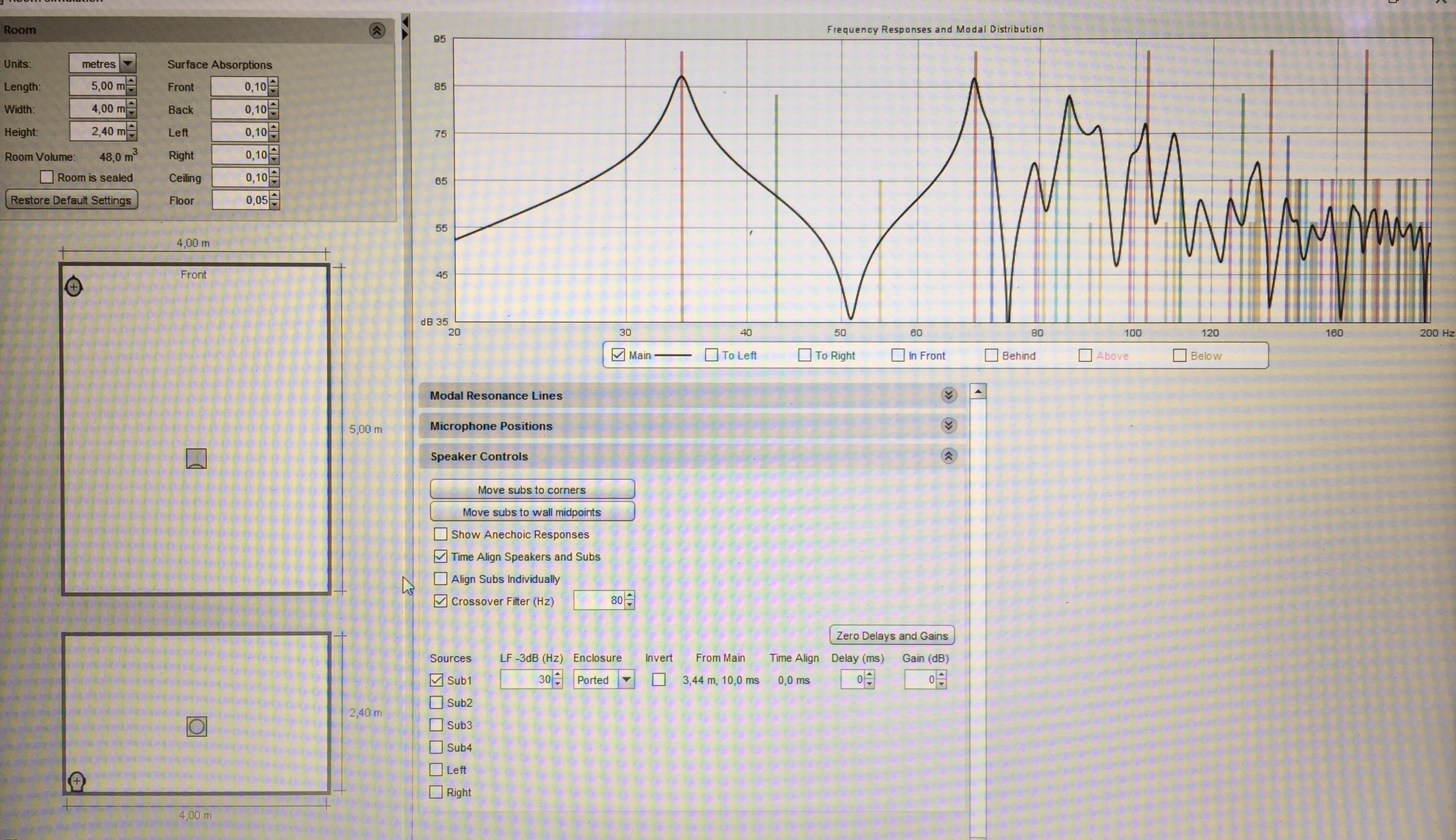Screen dimensions: 1456x840
Task: Check Show Anechoic Responses
Action: (x=440, y=534)
